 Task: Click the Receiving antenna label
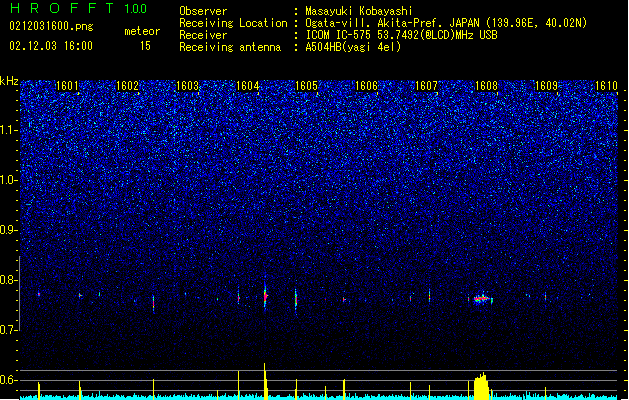click(x=230, y=47)
